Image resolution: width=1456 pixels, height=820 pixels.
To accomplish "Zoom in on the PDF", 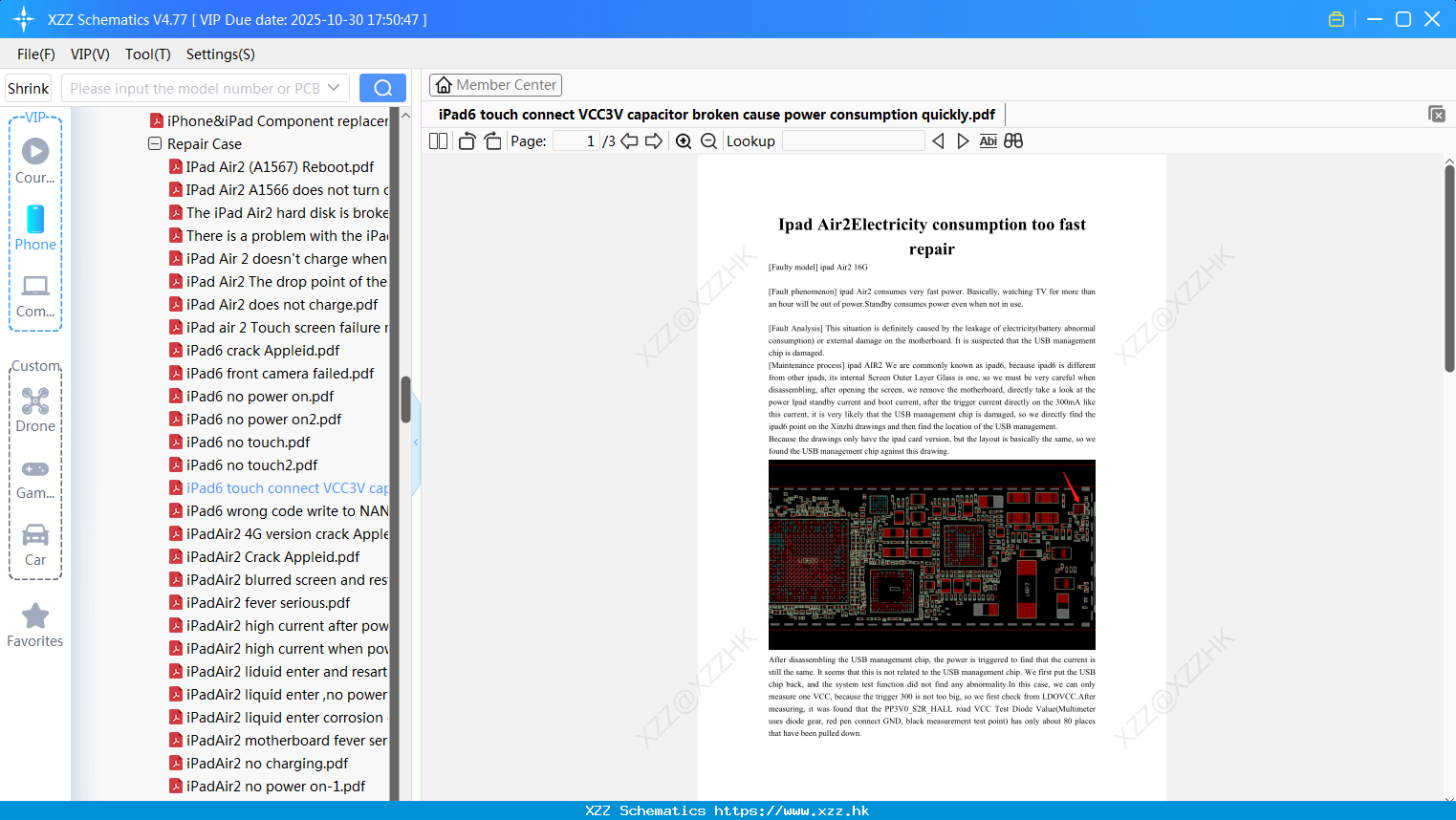I will click(684, 141).
